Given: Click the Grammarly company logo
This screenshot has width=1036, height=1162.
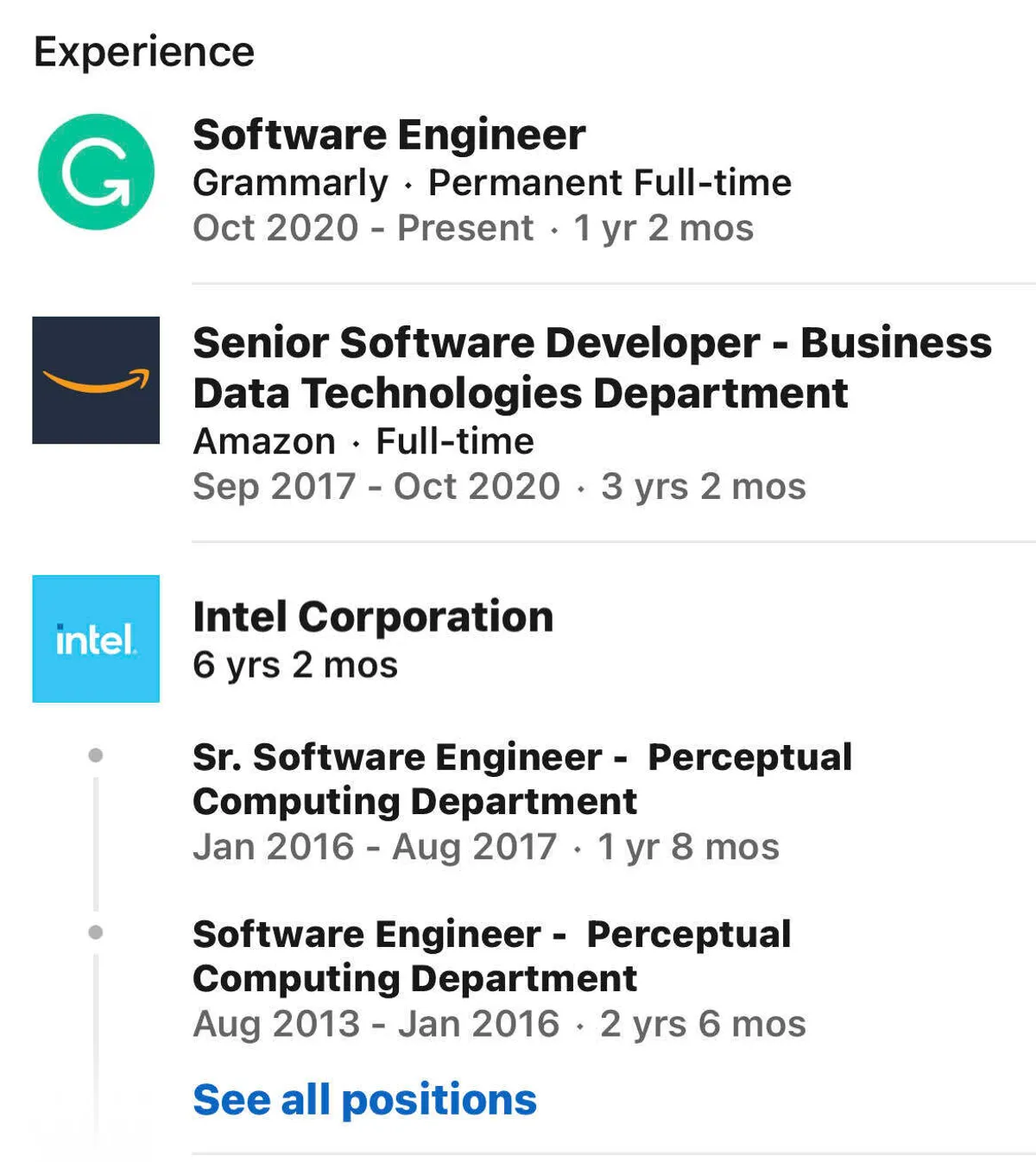Looking at the screenshot, I should (x=96, y=172).
